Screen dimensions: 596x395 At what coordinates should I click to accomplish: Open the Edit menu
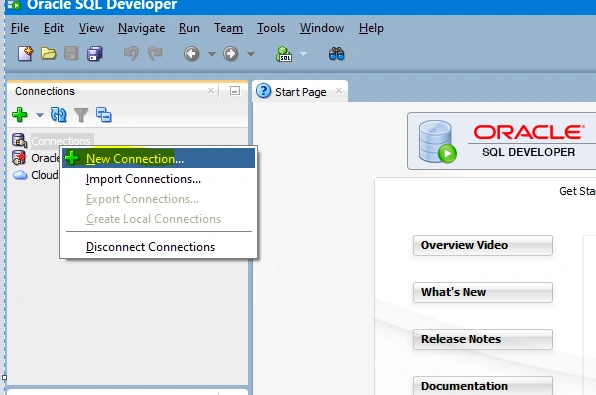click(x=54, y=28)
